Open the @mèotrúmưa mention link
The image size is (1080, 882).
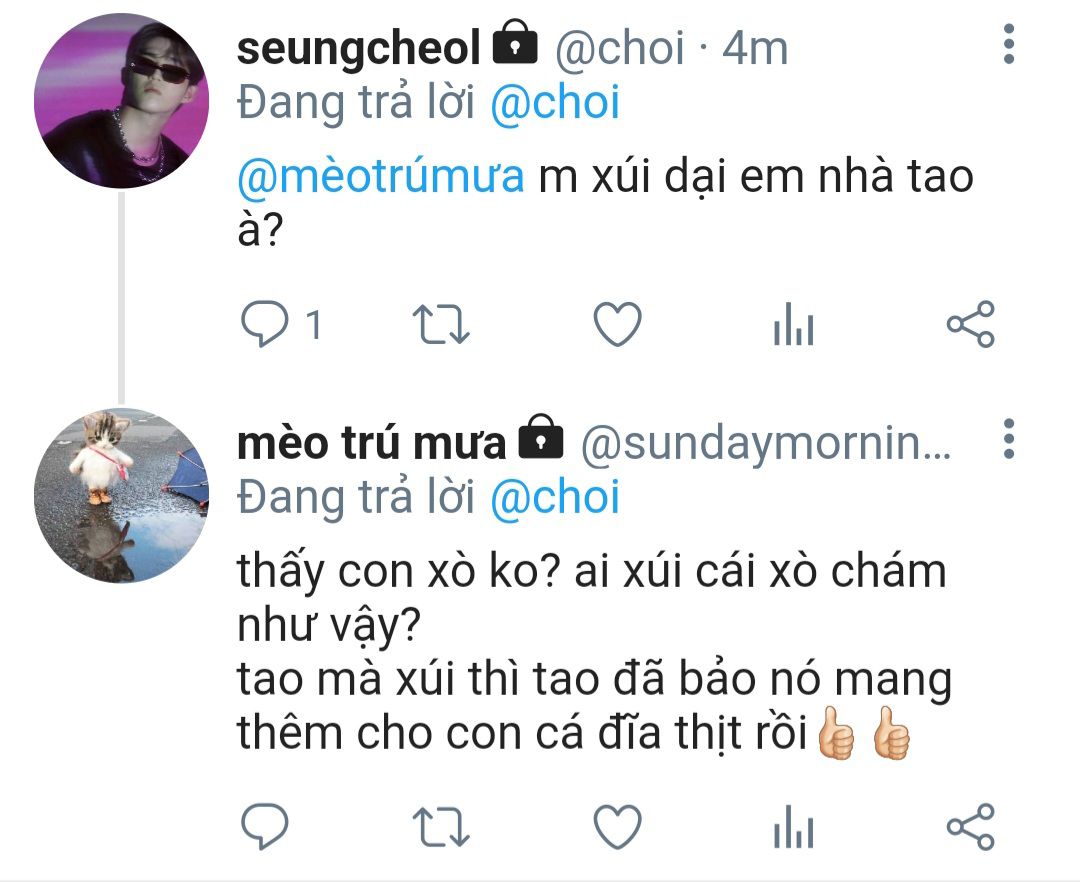380,176
